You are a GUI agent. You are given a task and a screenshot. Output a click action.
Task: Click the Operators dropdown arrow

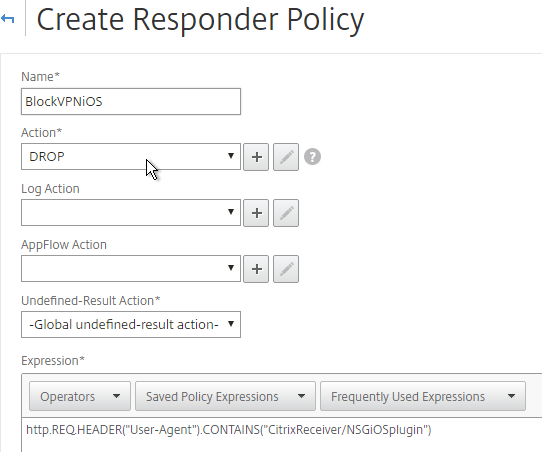[116, 396]
